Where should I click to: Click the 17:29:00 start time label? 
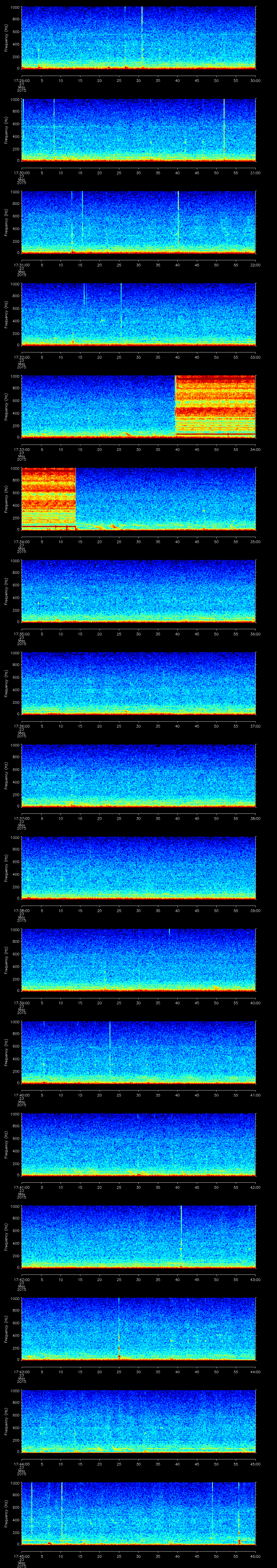(x=21, y=80)
